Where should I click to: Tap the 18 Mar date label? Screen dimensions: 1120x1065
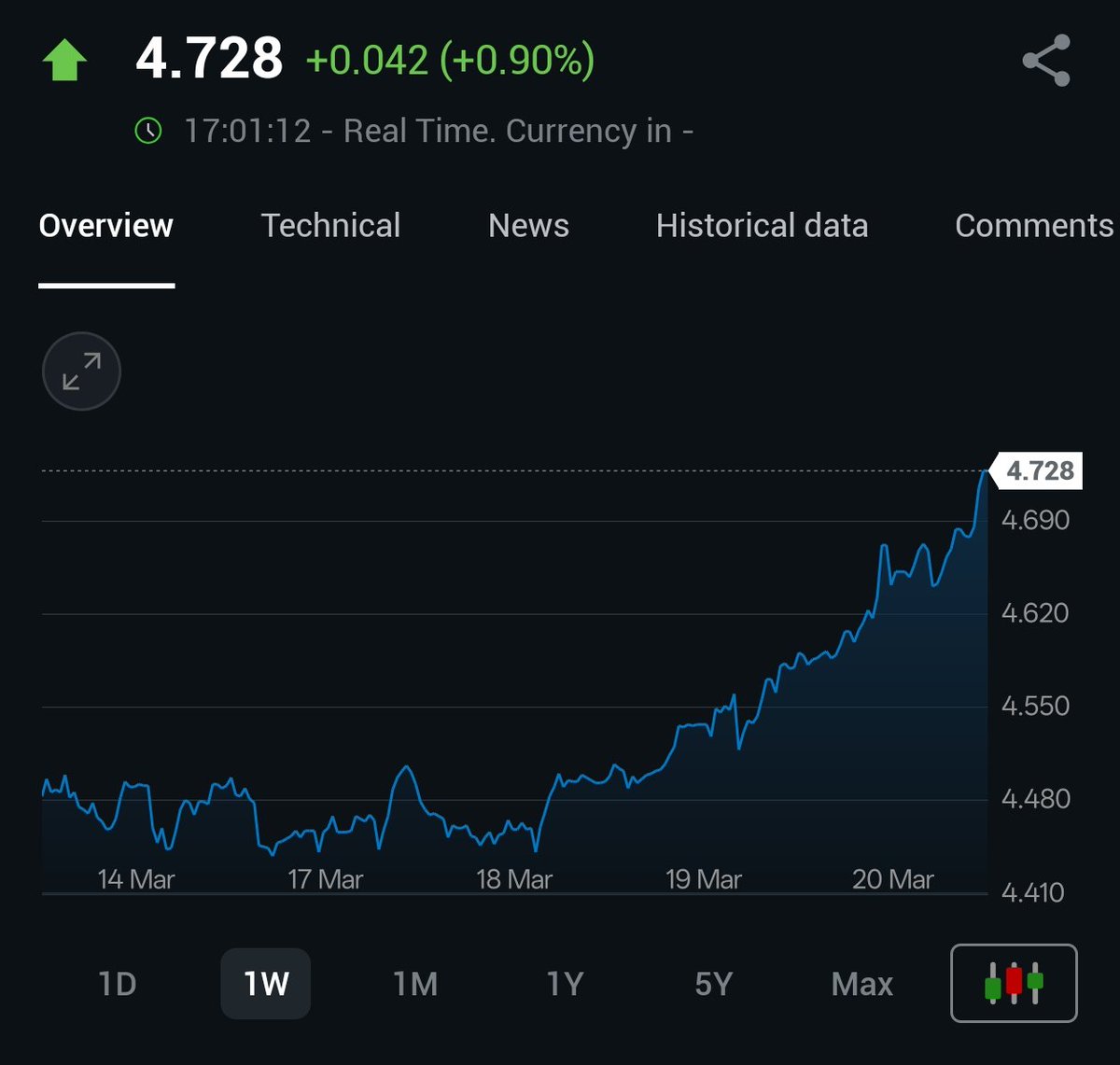[514, 879]
